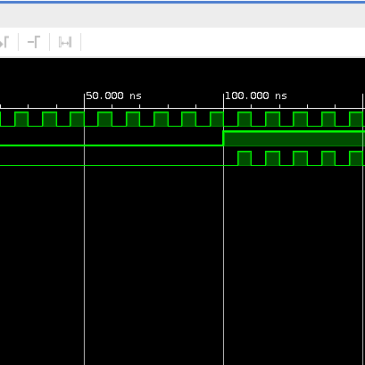Screen dimensions: 365x365
Task: Click the next transition toolbar icon
Action: [3, 43]
